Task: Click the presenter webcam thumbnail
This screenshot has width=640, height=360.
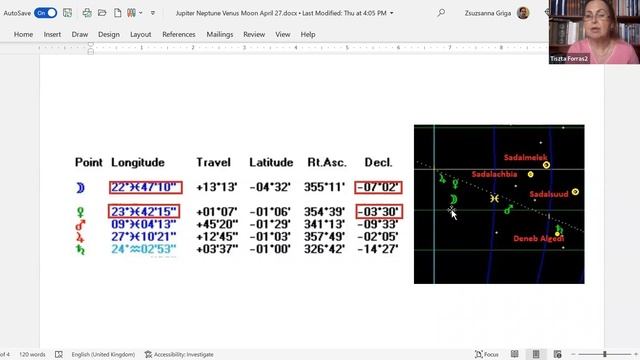Action: [594, 32]
